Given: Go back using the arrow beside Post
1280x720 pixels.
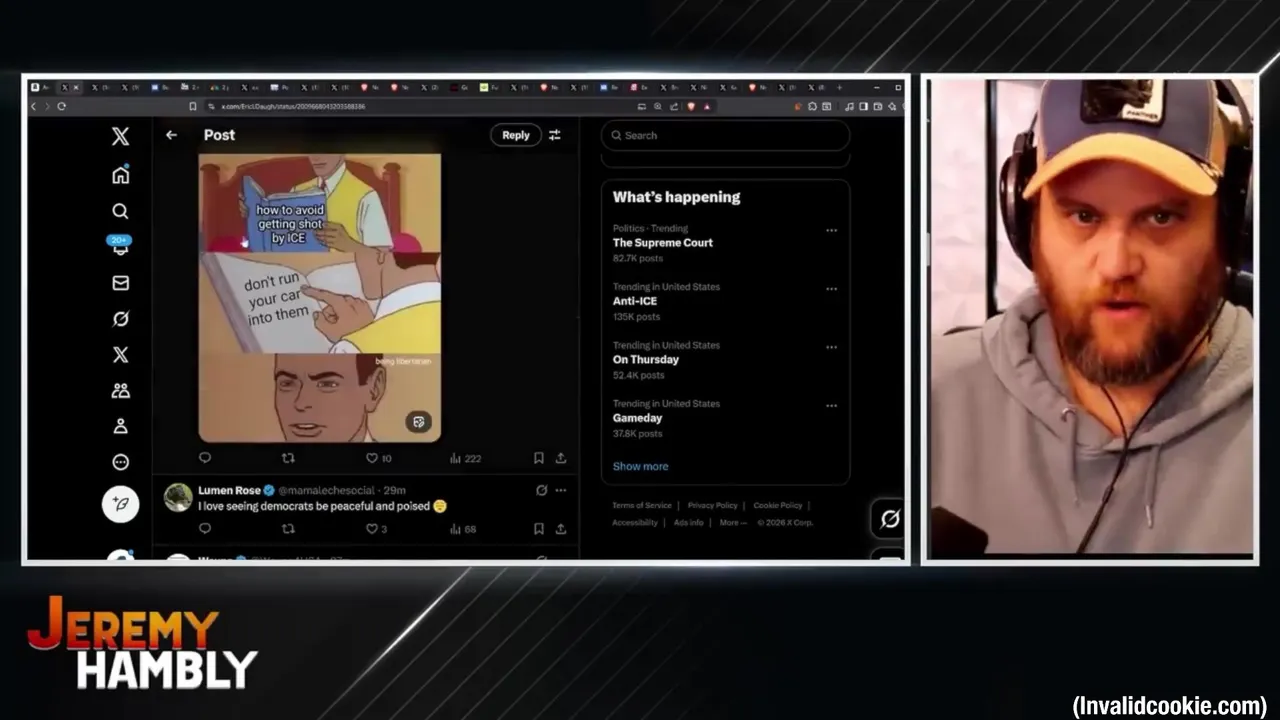Looking at the screenshot, I should click(x=171, y=135).
